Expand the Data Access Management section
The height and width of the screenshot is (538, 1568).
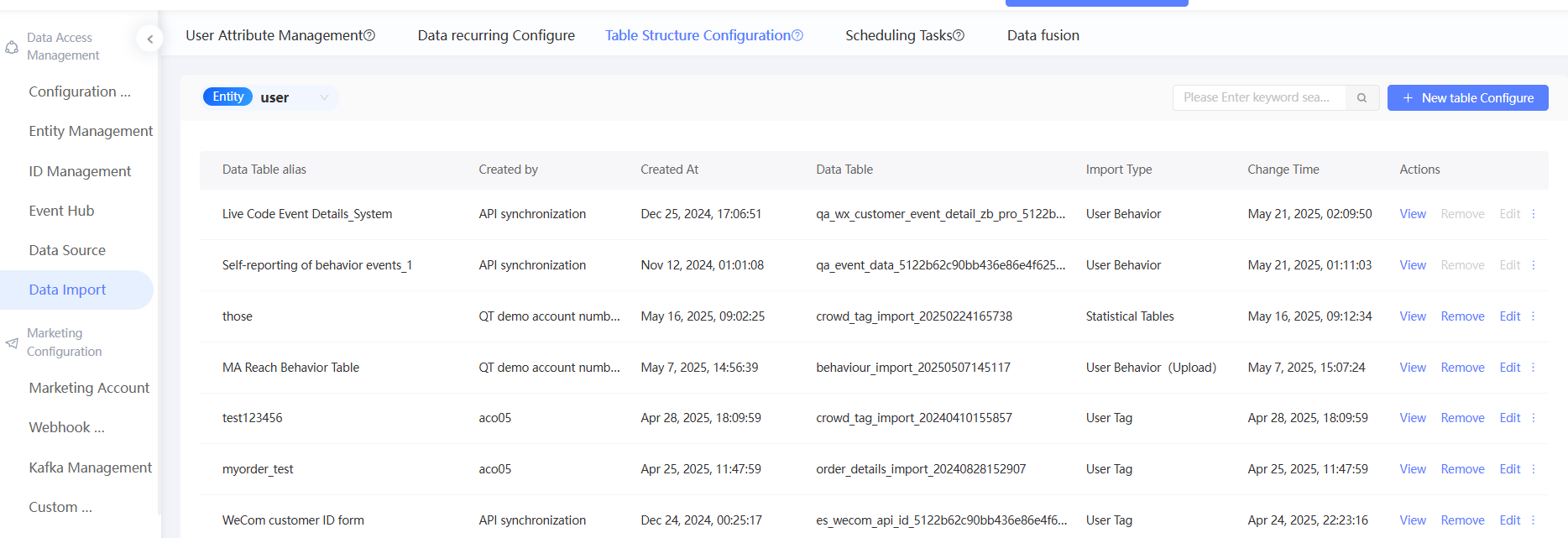click(x=63, y=46)
